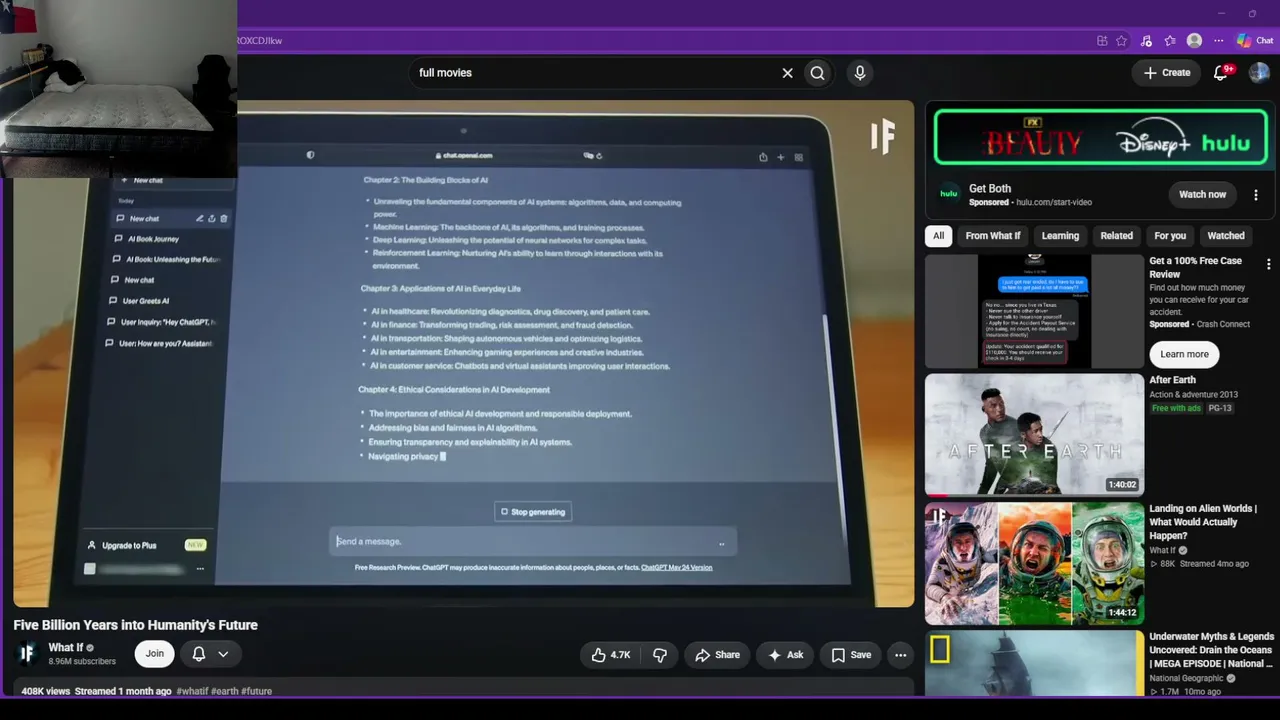Open the YouTube account avatar menu
The height and width of the screenshot is (720, 1280).
[1259, 73]
